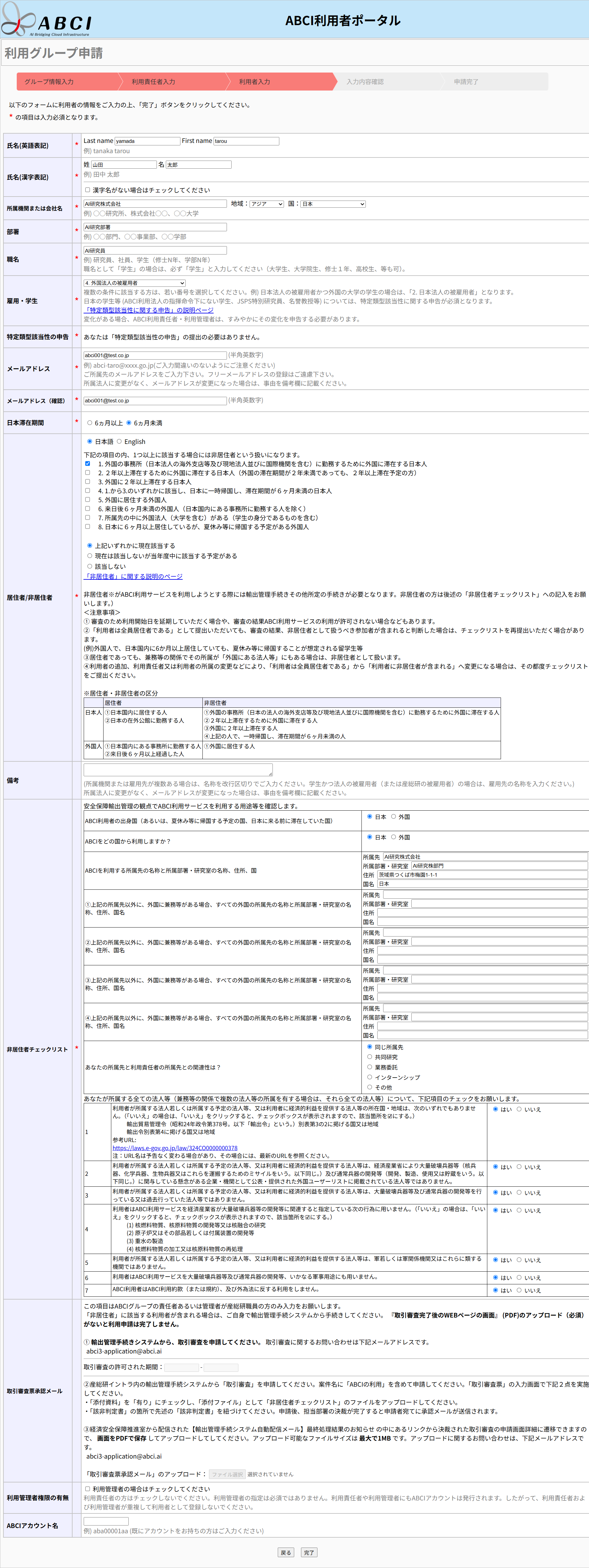Open the 地域 dropdown showing アジア

(267, 204)
